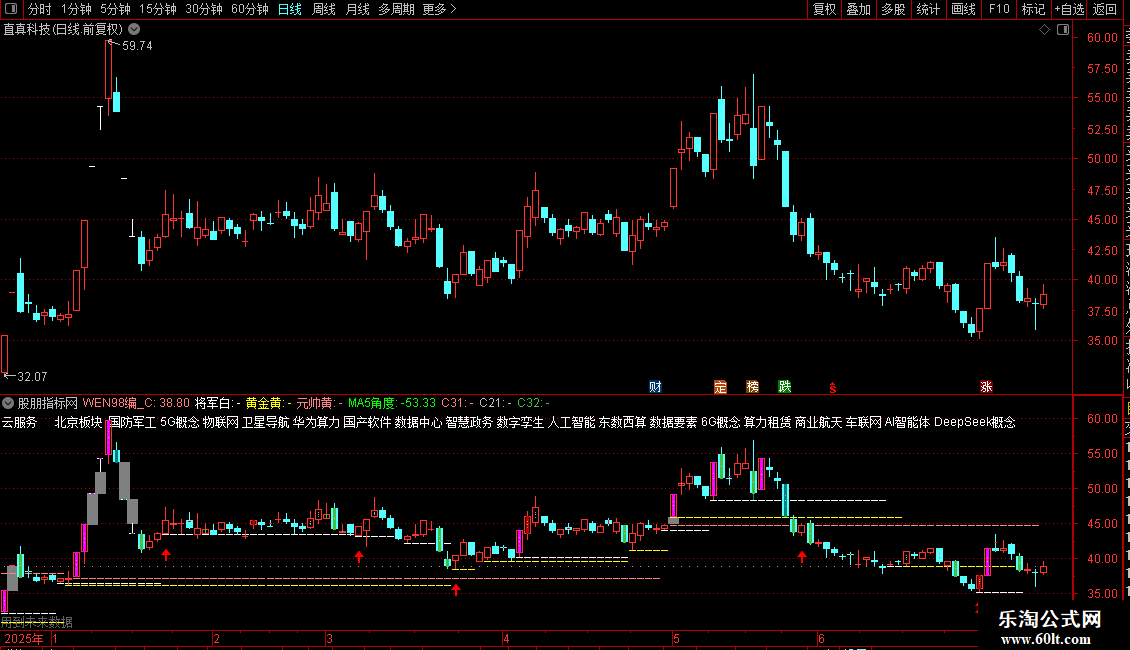Click the 卫星导航 concept tag

point(265,422)
